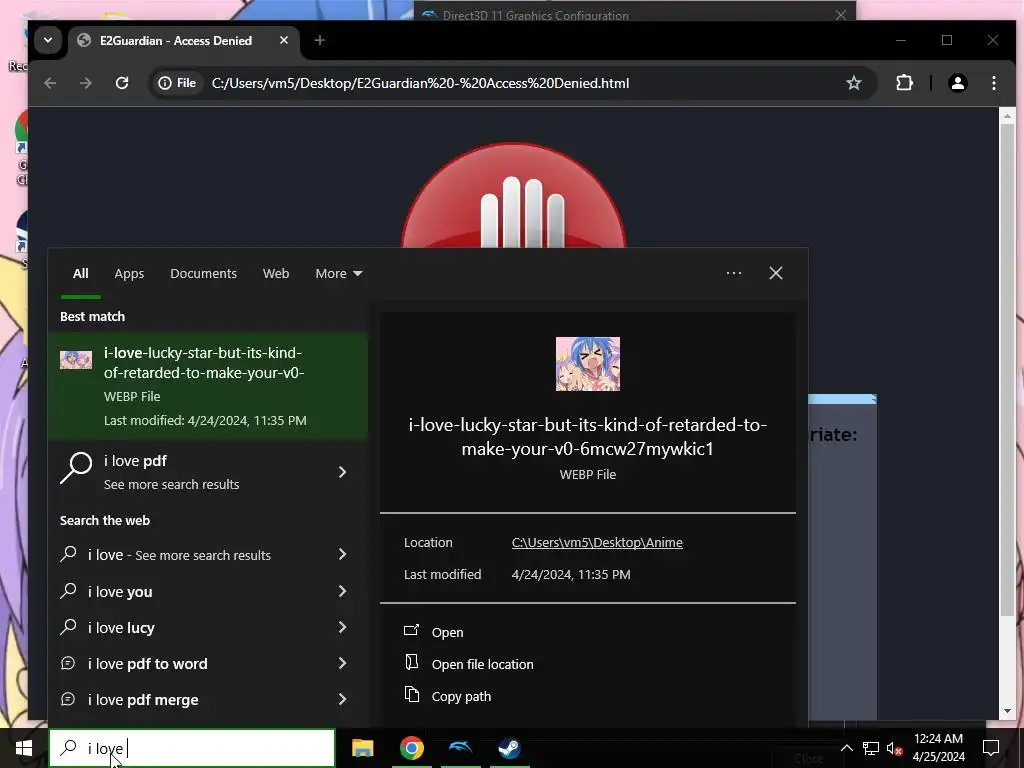Expand the More filter dropdown

click(338, 274)
